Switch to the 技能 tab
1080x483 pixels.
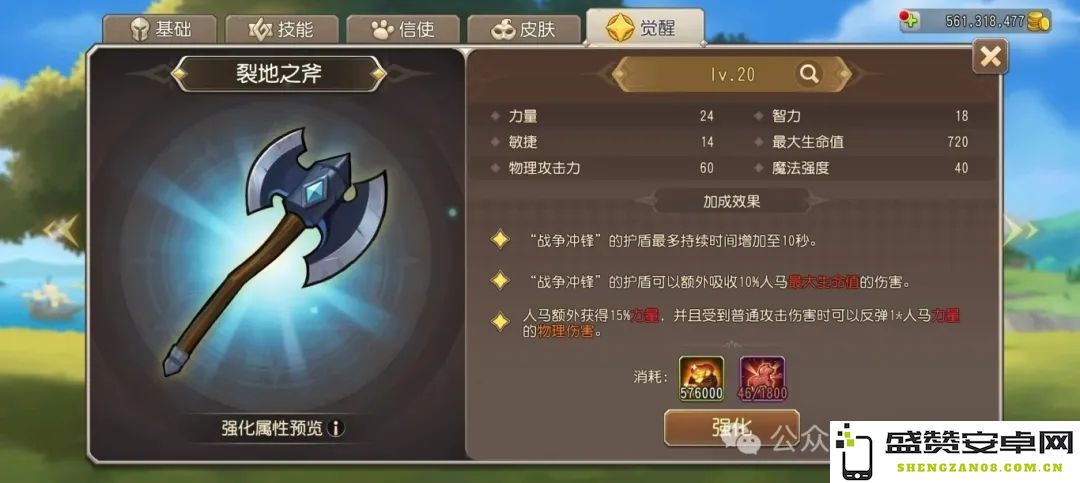pyautogui.click(x=282, y=30)
